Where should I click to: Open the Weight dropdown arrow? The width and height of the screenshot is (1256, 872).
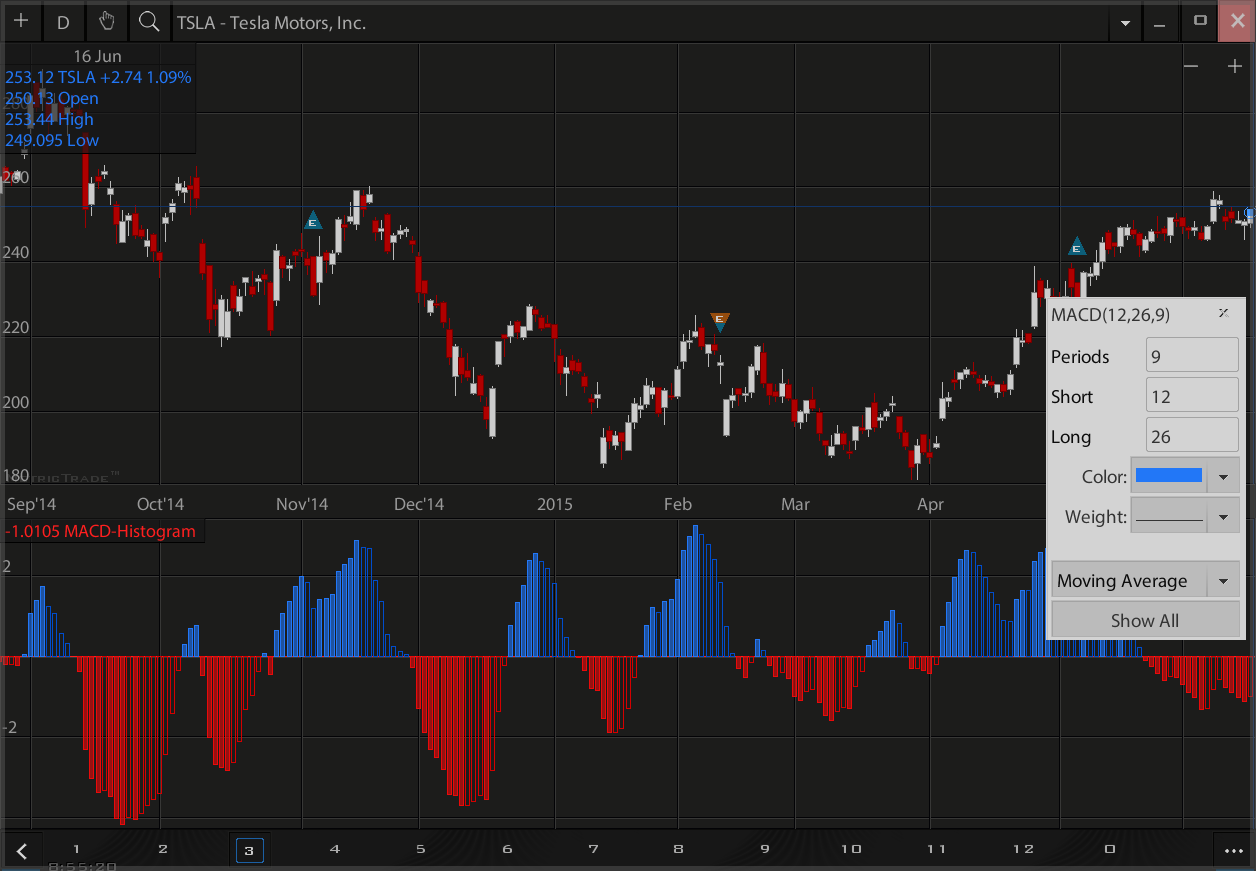pyautogui.click(x=1223, y=517)
